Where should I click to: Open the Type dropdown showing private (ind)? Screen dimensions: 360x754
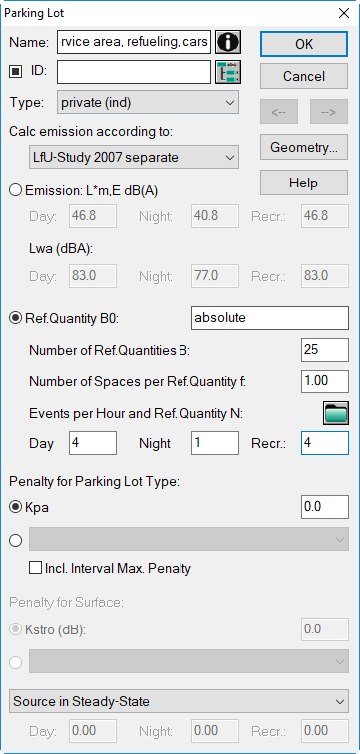[x=148, y=102]
